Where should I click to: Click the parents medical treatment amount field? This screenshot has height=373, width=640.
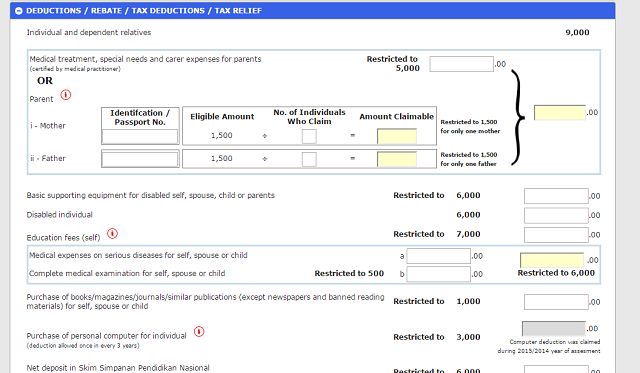[x=461, y=64]
